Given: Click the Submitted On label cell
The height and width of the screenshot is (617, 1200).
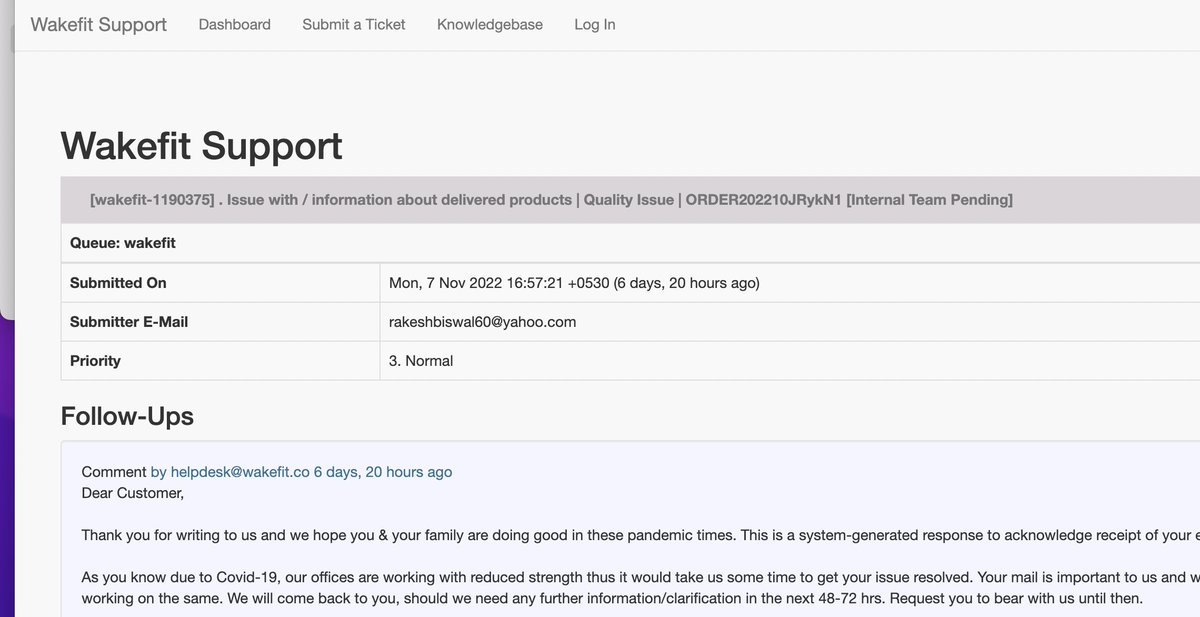Looking at the screenshot, I should (x=220, y=283).
